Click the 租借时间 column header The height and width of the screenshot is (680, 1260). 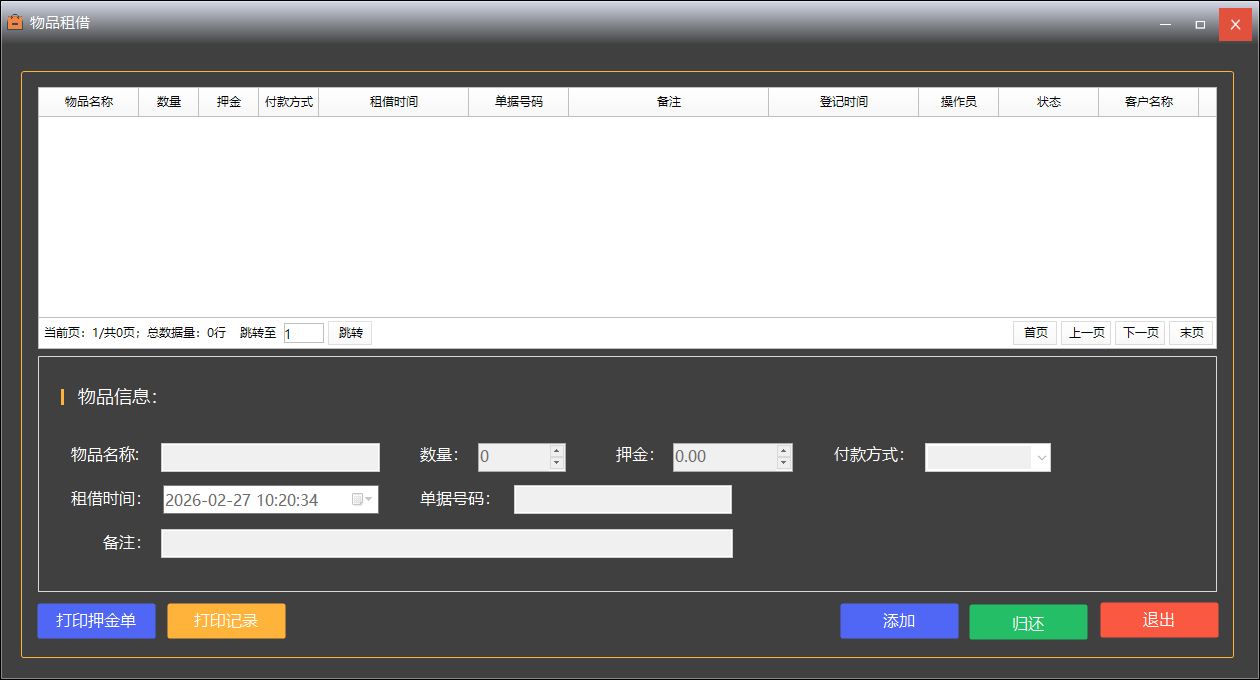pos(393,102)
